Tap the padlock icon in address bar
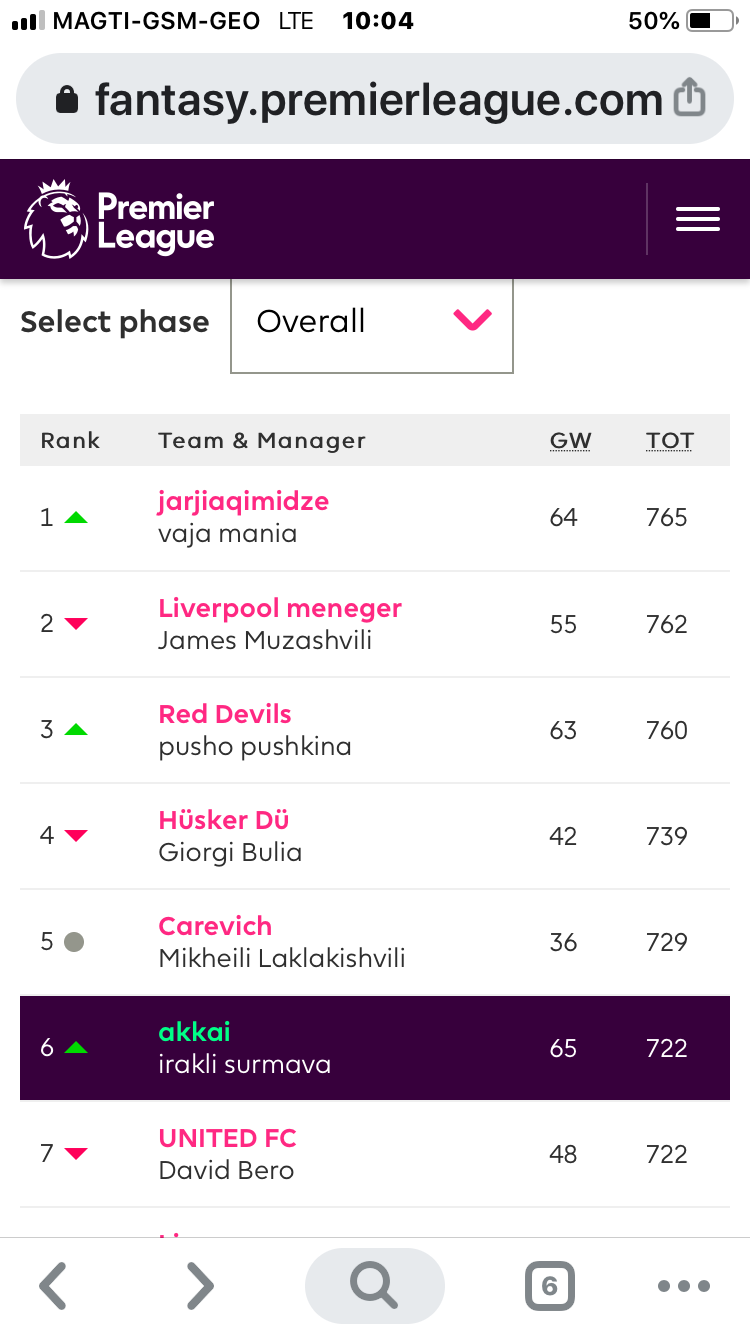750x1334 pixels. pos(67,100)
